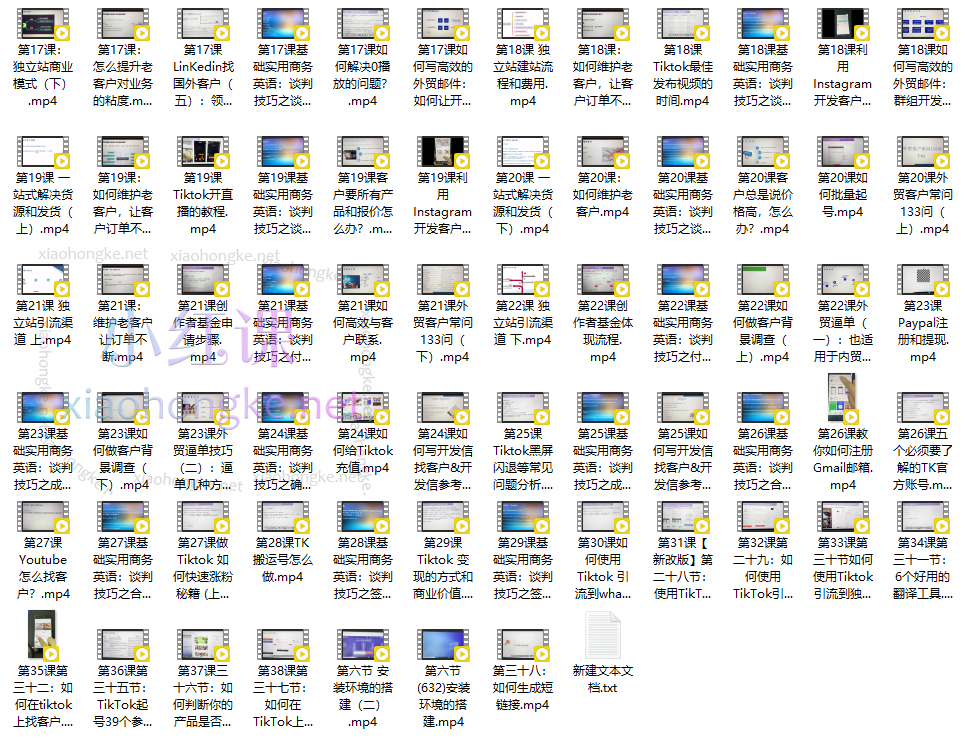Click the 第25课 Tiktok黑屏闪退 video thumbnail

523,411
